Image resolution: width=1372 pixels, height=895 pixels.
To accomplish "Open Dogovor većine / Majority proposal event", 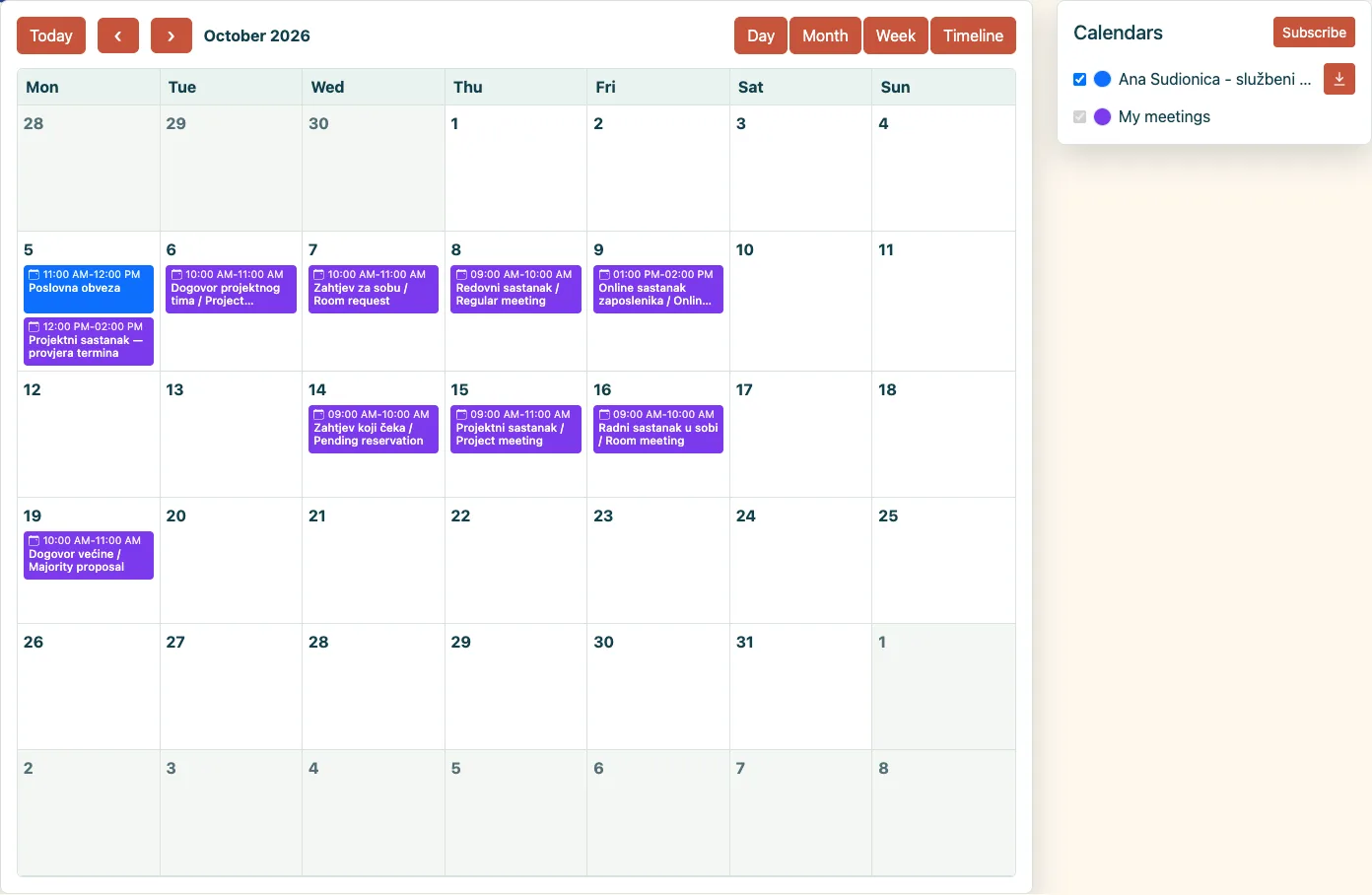I will coord(89,556).
